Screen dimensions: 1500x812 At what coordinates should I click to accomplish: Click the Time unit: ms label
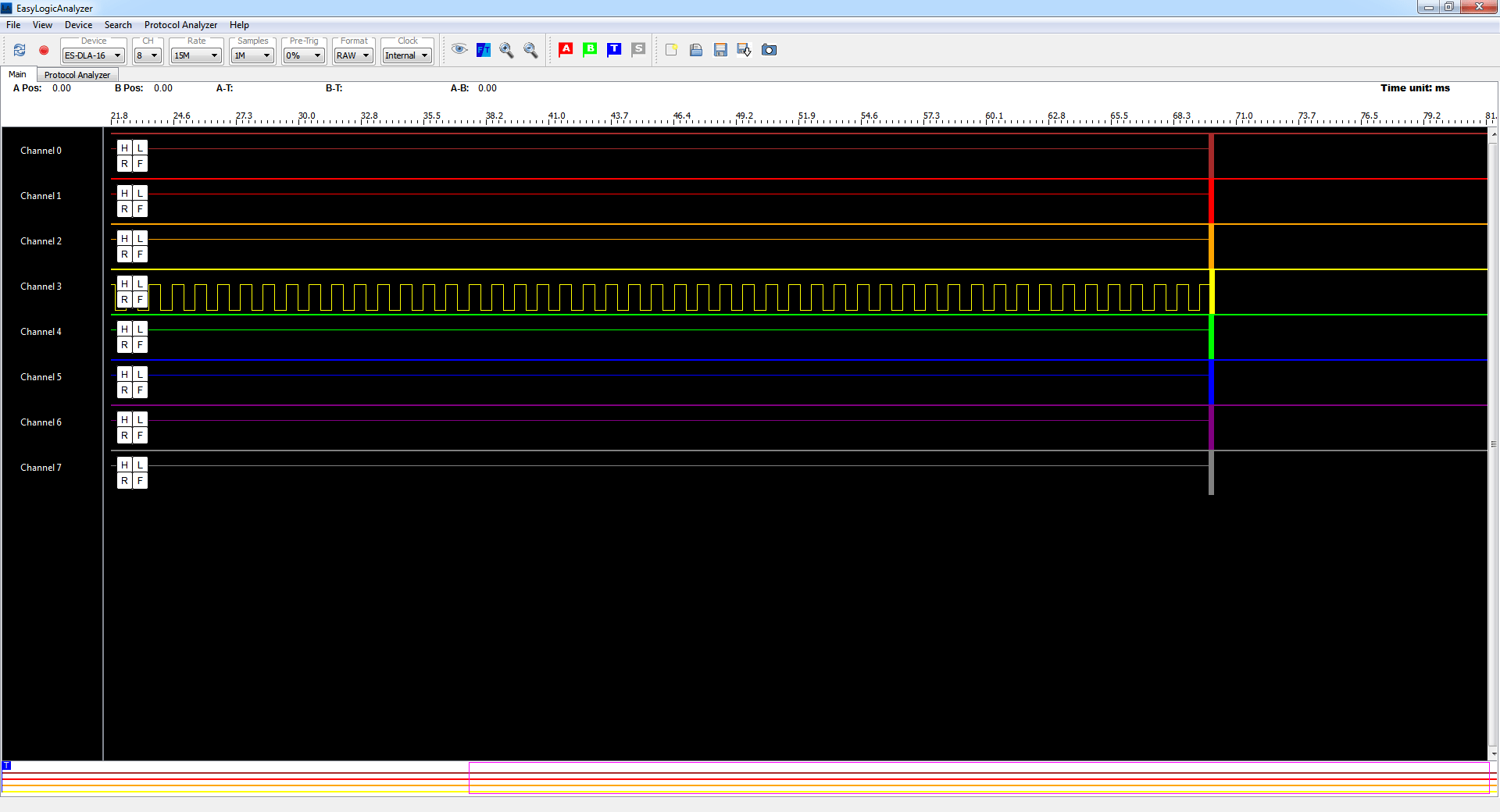tap(1415, 88)
